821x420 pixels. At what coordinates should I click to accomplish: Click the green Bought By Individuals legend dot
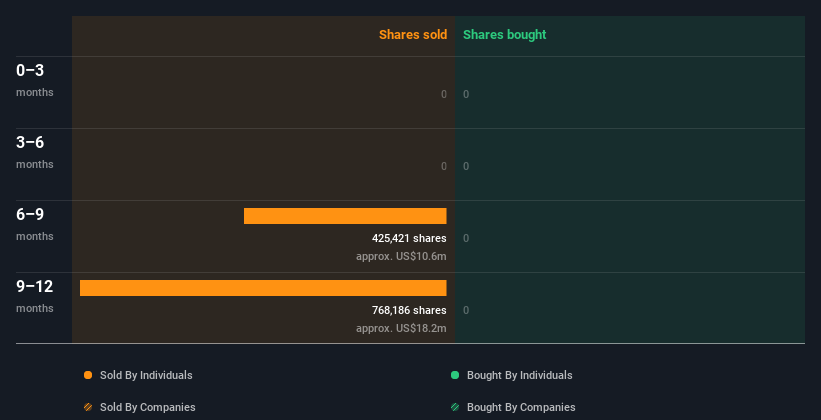(x=455, y=375)
